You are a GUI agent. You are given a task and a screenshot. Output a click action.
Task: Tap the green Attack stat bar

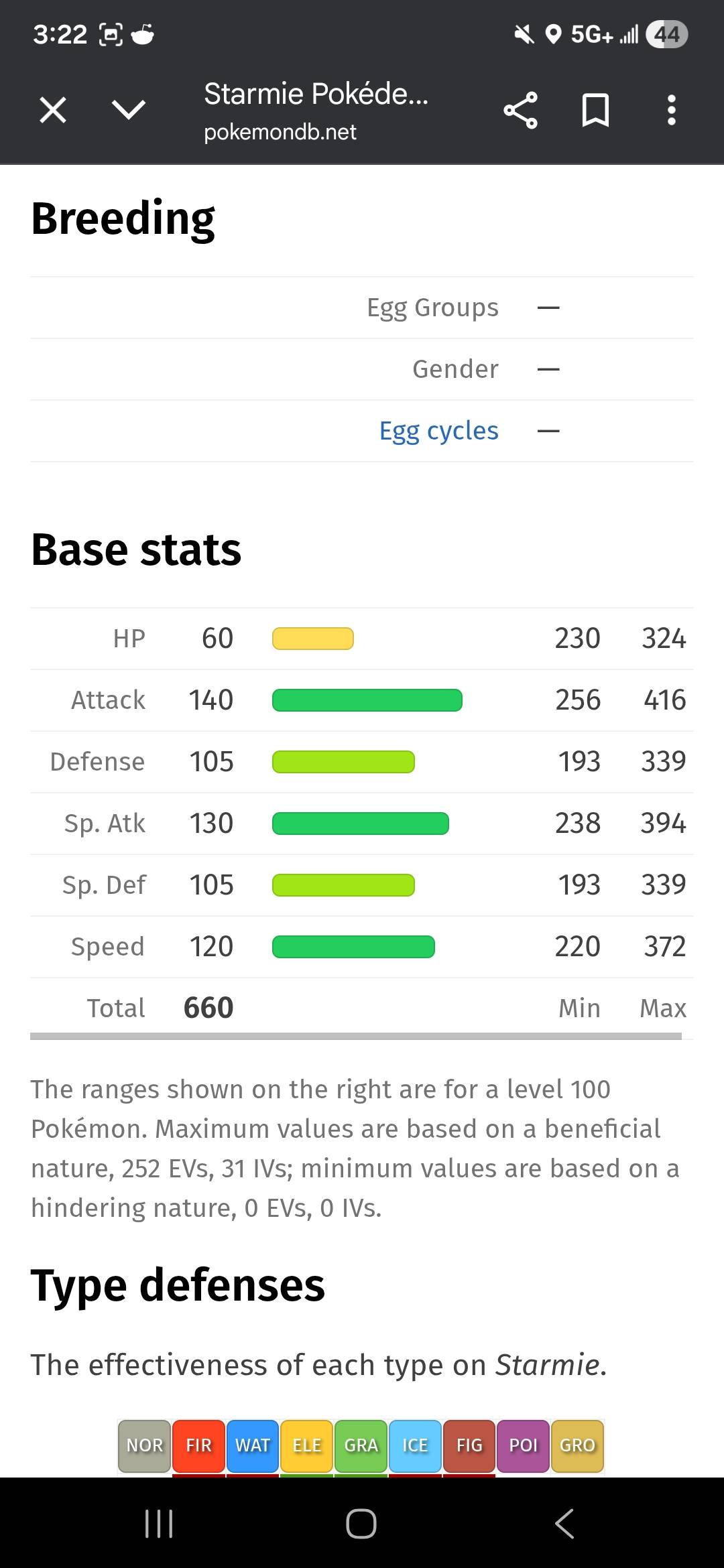[x=367, y=700]
